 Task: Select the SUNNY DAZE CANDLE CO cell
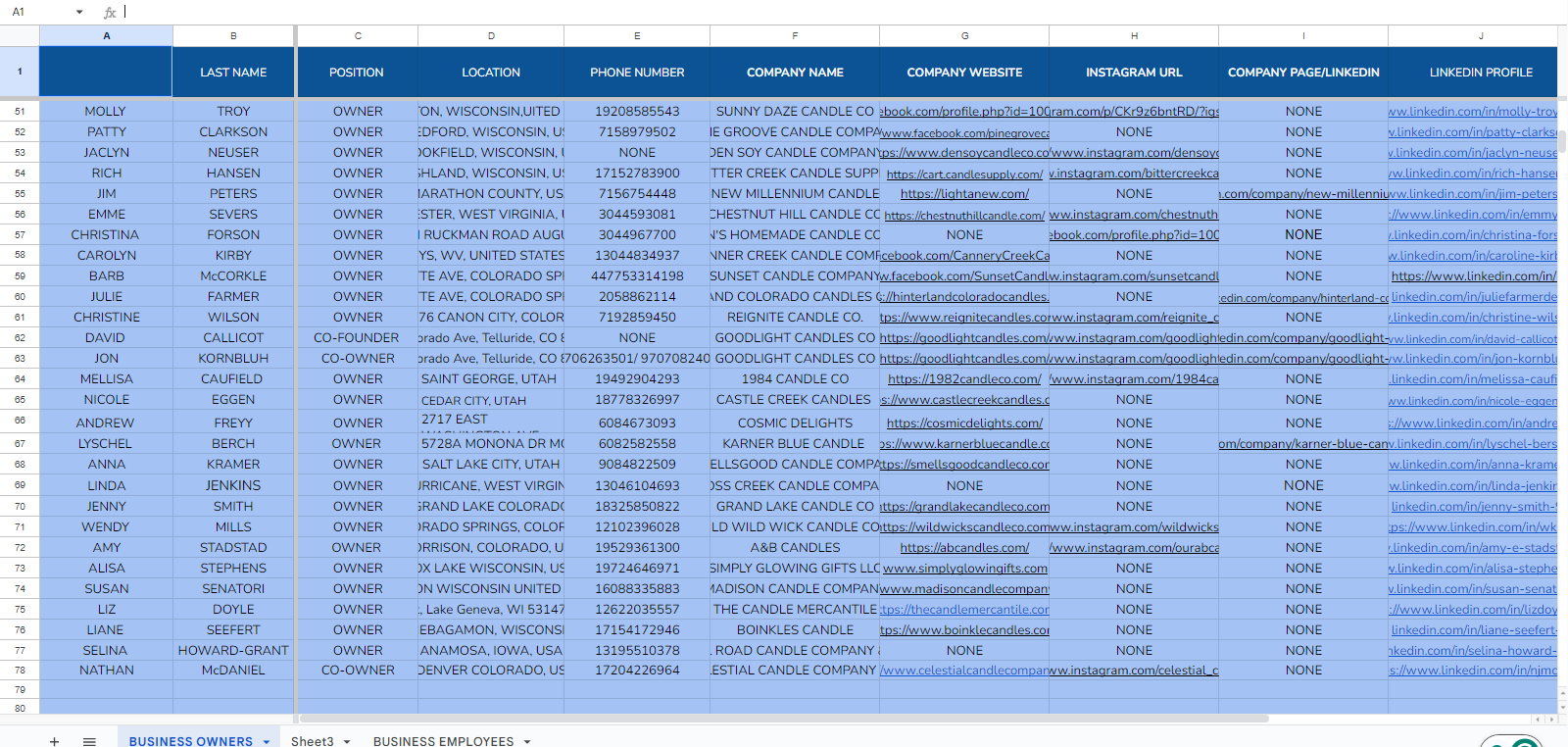[795, 112]
